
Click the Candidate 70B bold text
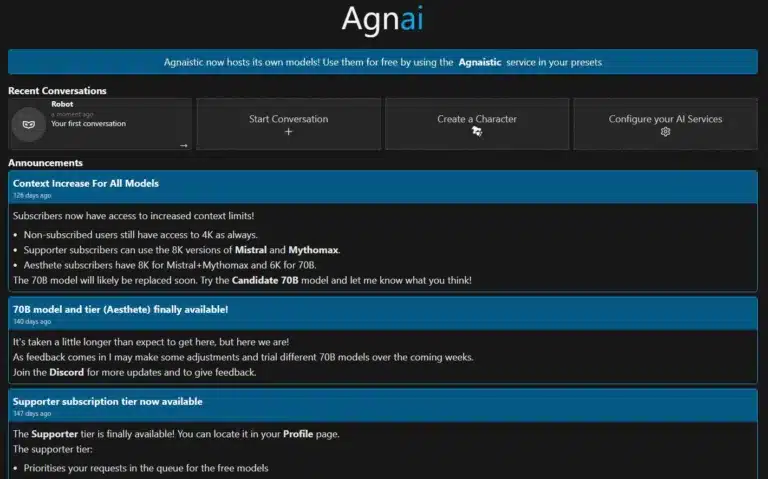pos(265,281)
